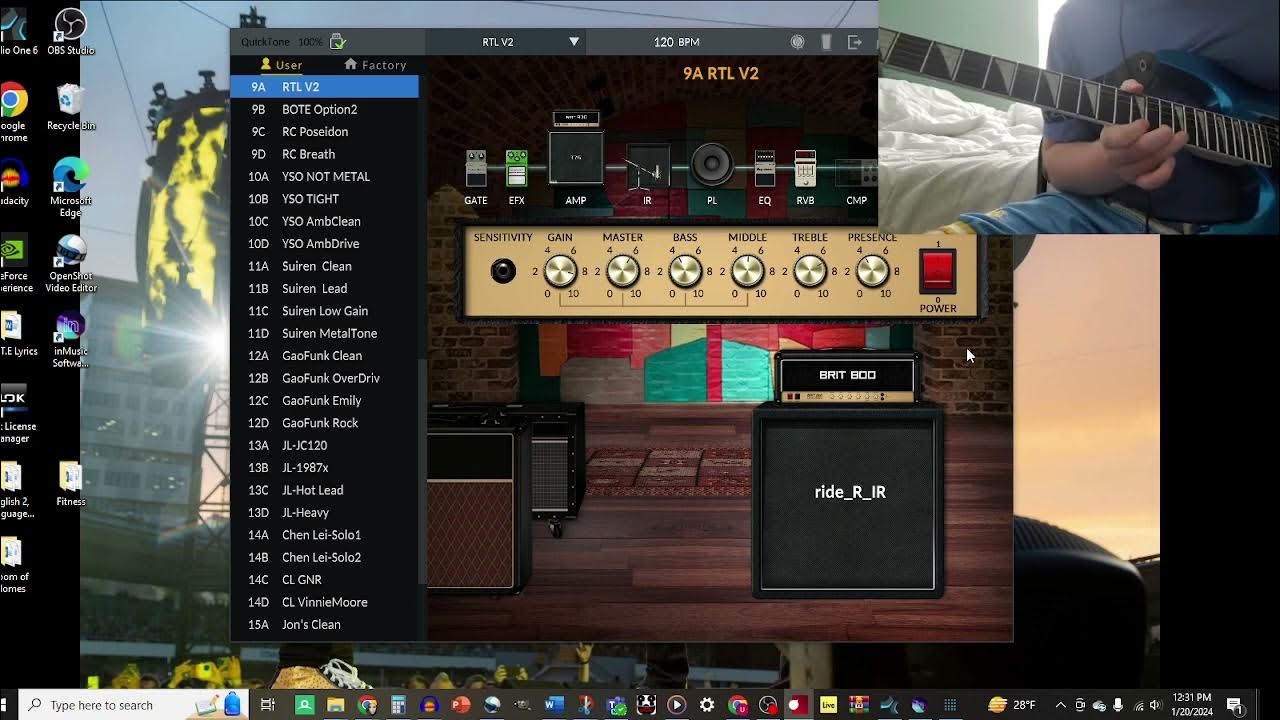
Task: Adjust the PRESENCE knob
Action: pyautogui.click(x=872, y=271)
